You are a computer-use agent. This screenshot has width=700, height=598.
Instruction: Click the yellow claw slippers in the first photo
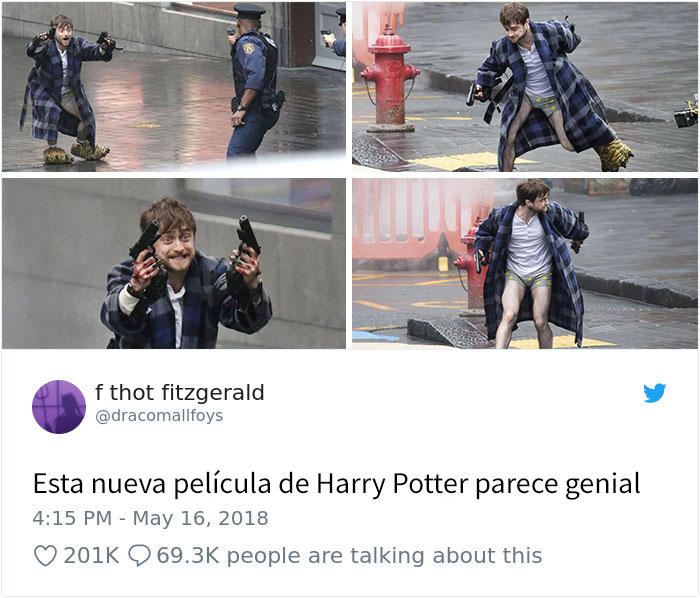pos(76,153)
